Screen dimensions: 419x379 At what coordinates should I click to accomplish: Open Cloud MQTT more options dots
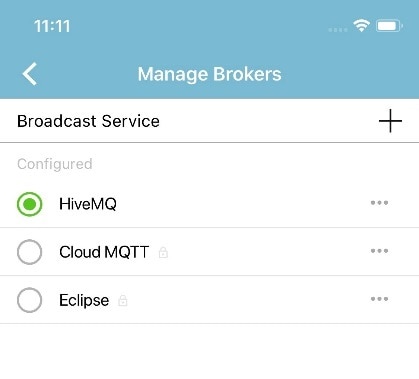tap(379, 251)
